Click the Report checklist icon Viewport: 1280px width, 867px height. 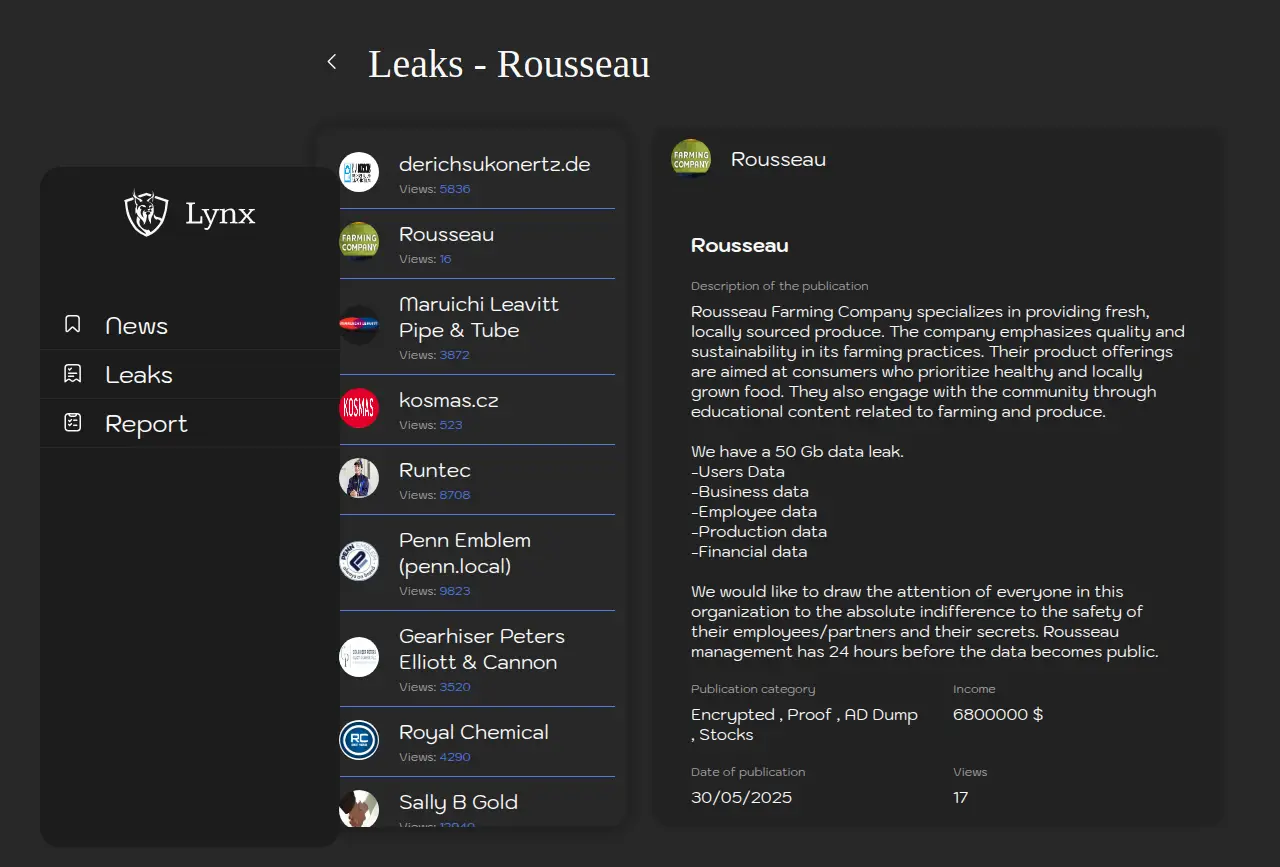click(x=73, y=423)
